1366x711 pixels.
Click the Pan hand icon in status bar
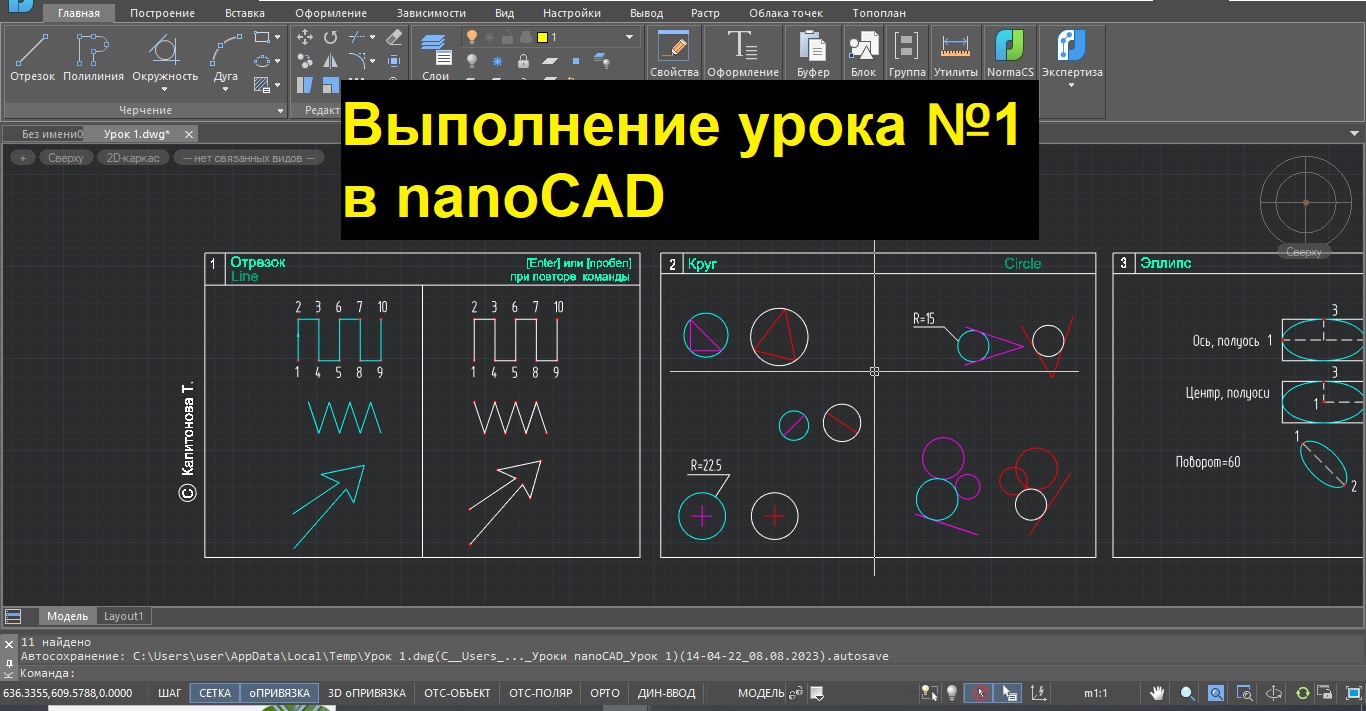1158,693
